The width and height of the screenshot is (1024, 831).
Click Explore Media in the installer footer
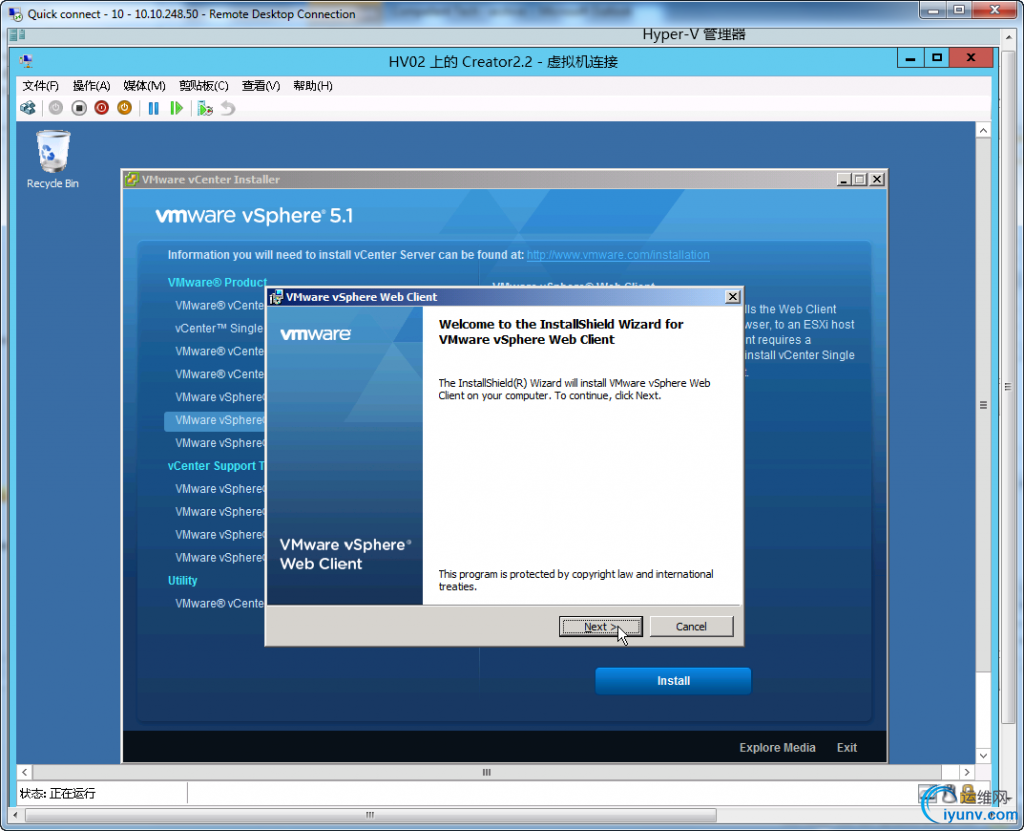click(x=777, y=747)
